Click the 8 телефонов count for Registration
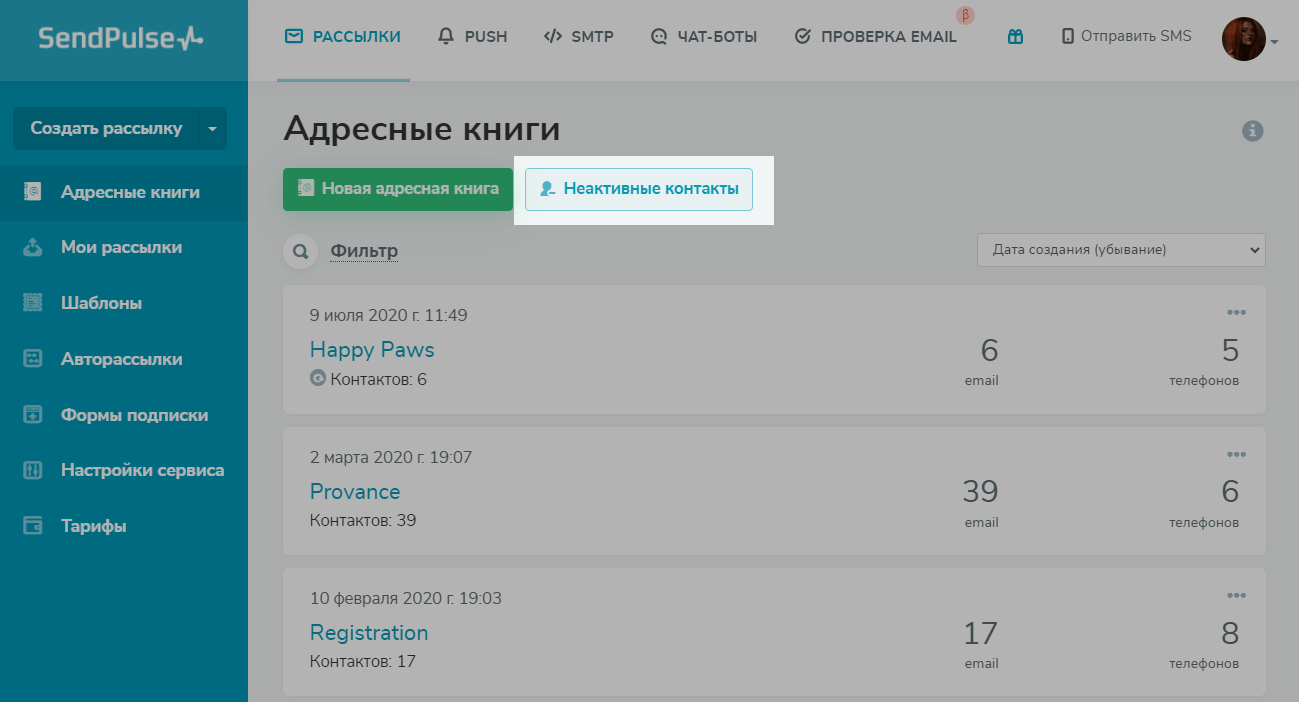Screen dimensions: 1299x702 click(x=1230, y=634)
